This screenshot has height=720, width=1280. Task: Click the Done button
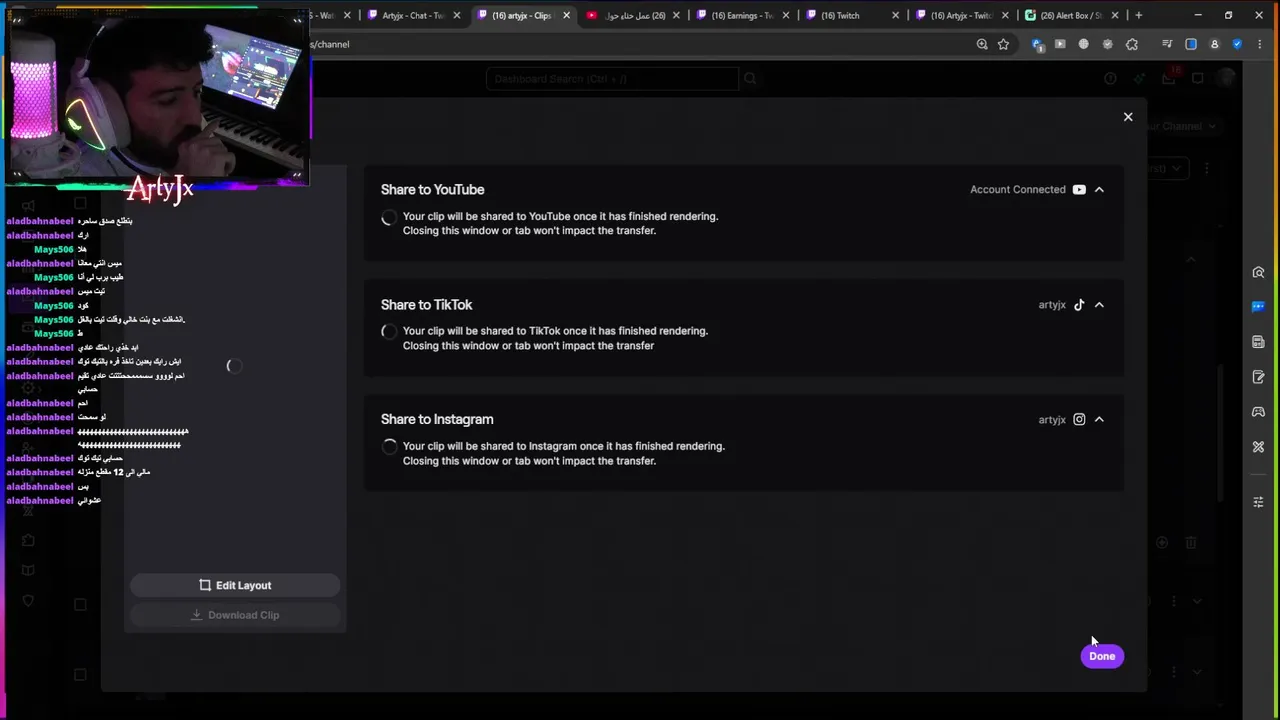(x=1102, y=656)
